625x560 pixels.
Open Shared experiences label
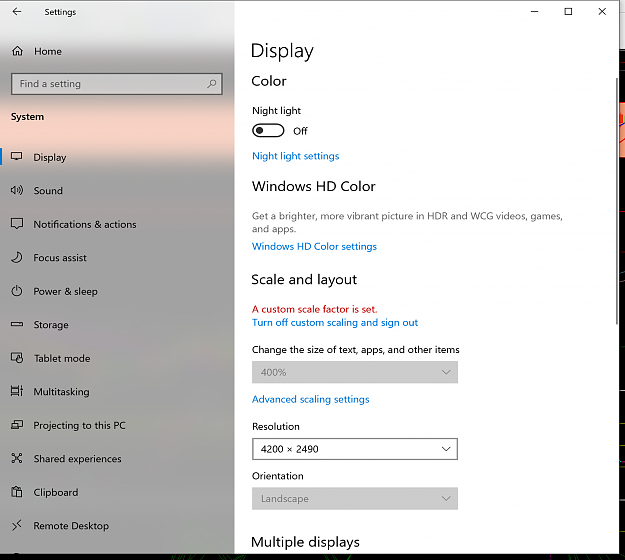(x=77, y=459)
